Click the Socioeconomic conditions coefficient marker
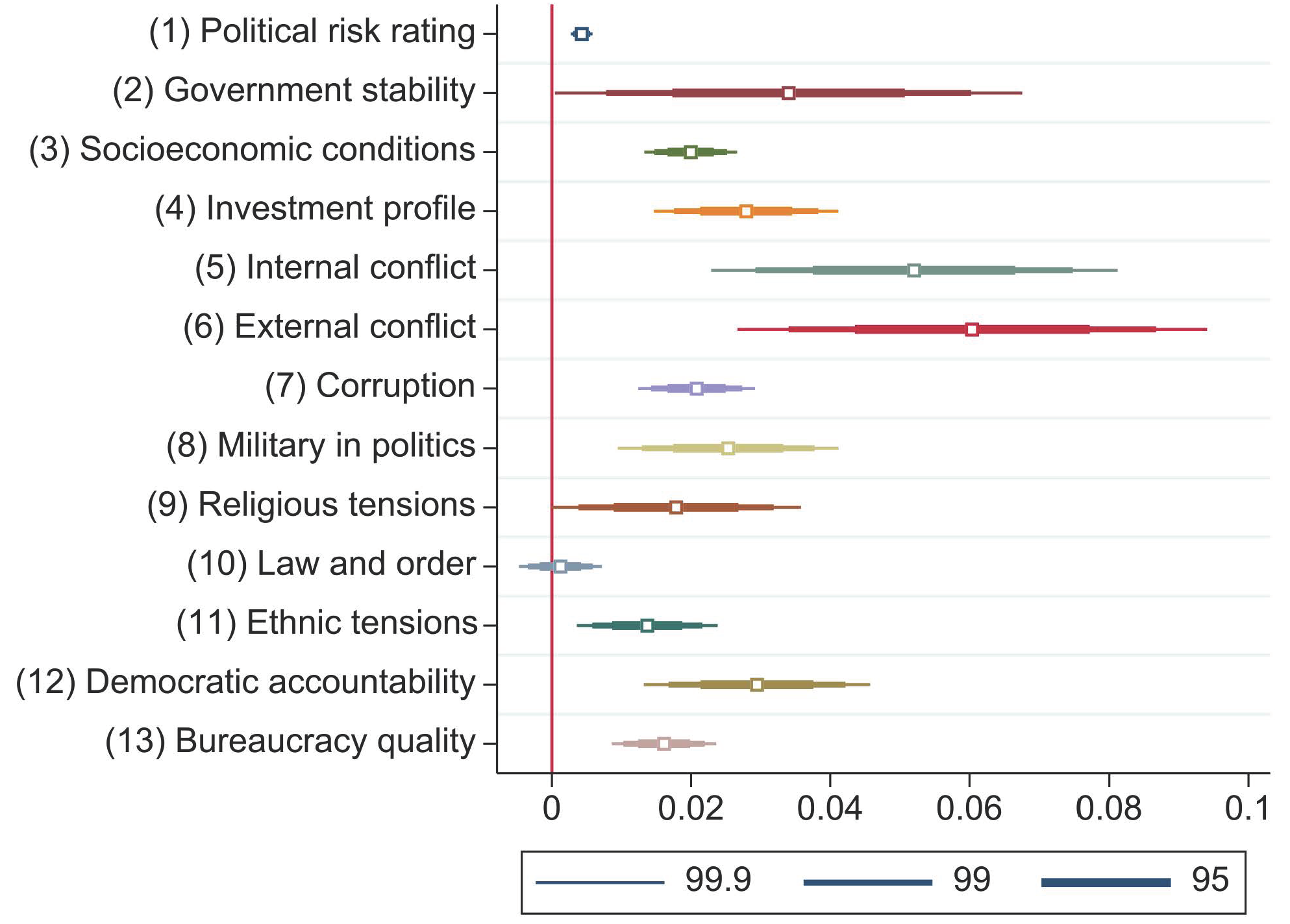Viewport: 1290px width, 924px height. click(691, 152)
